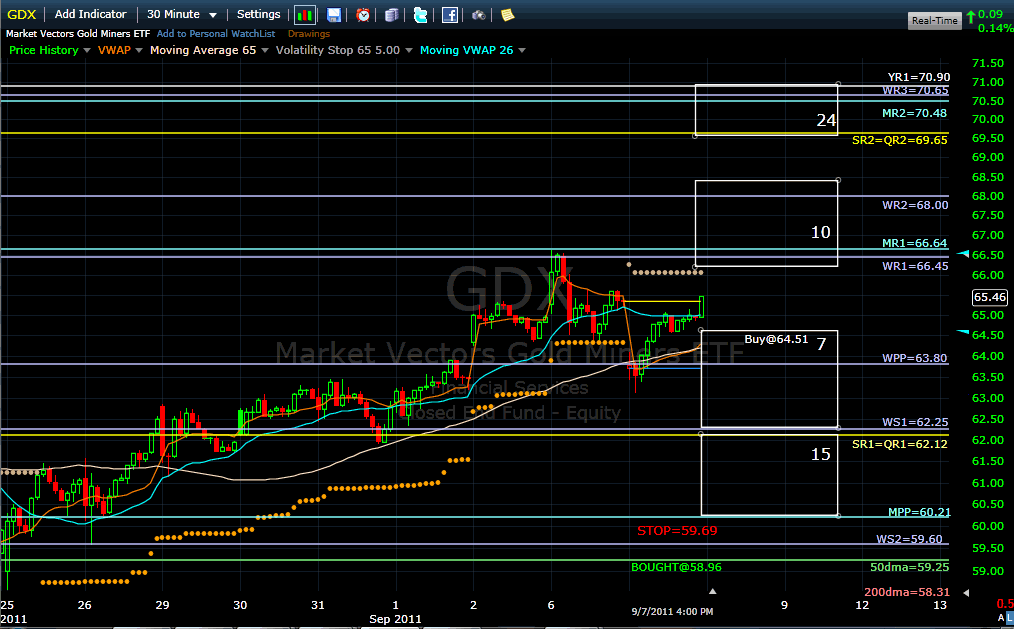Share chart via the Facebook icon

pos(450,15)
